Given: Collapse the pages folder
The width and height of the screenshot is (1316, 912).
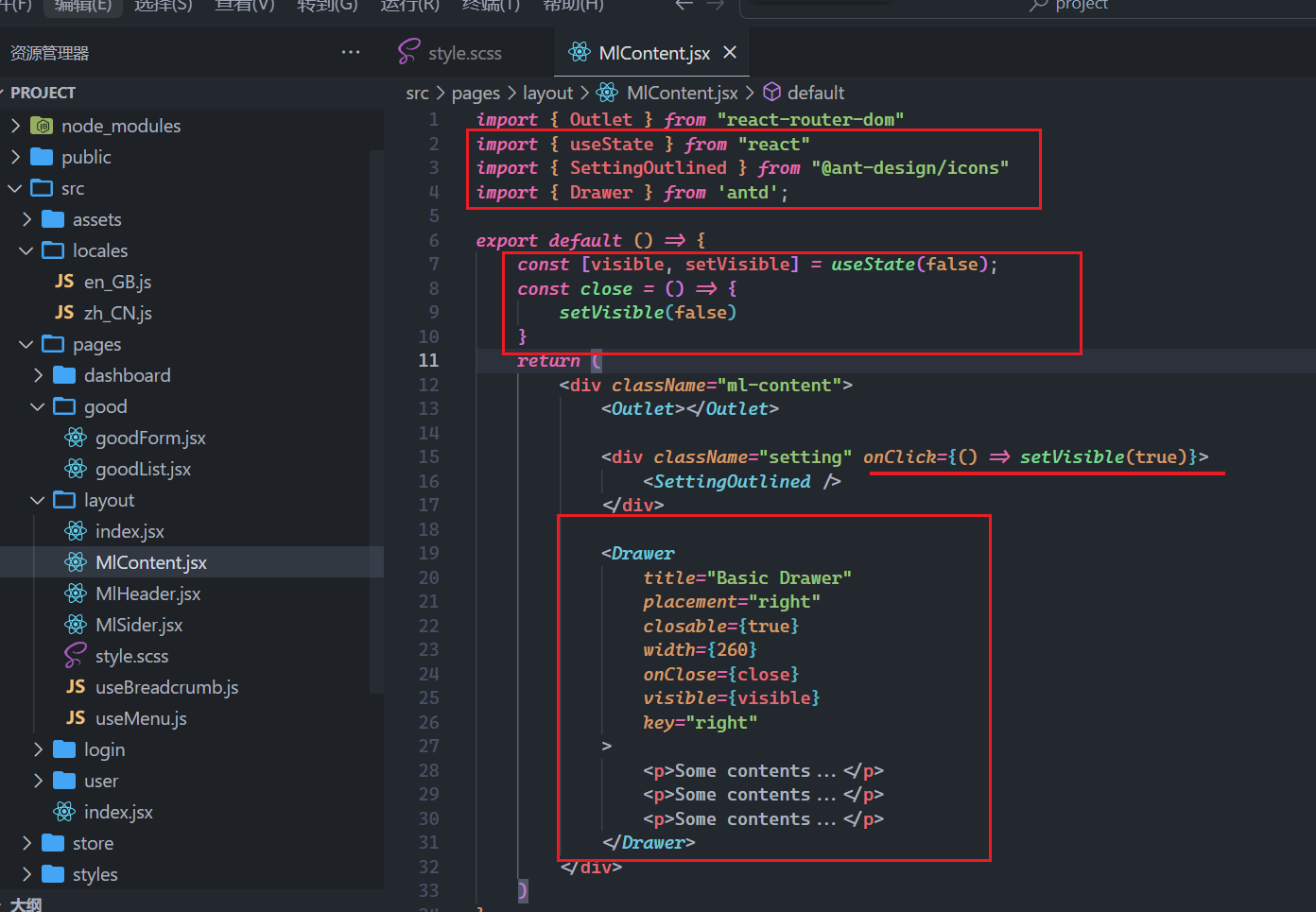Looking at the screenshot, I should pyautogui.click(x=26, y=343).
